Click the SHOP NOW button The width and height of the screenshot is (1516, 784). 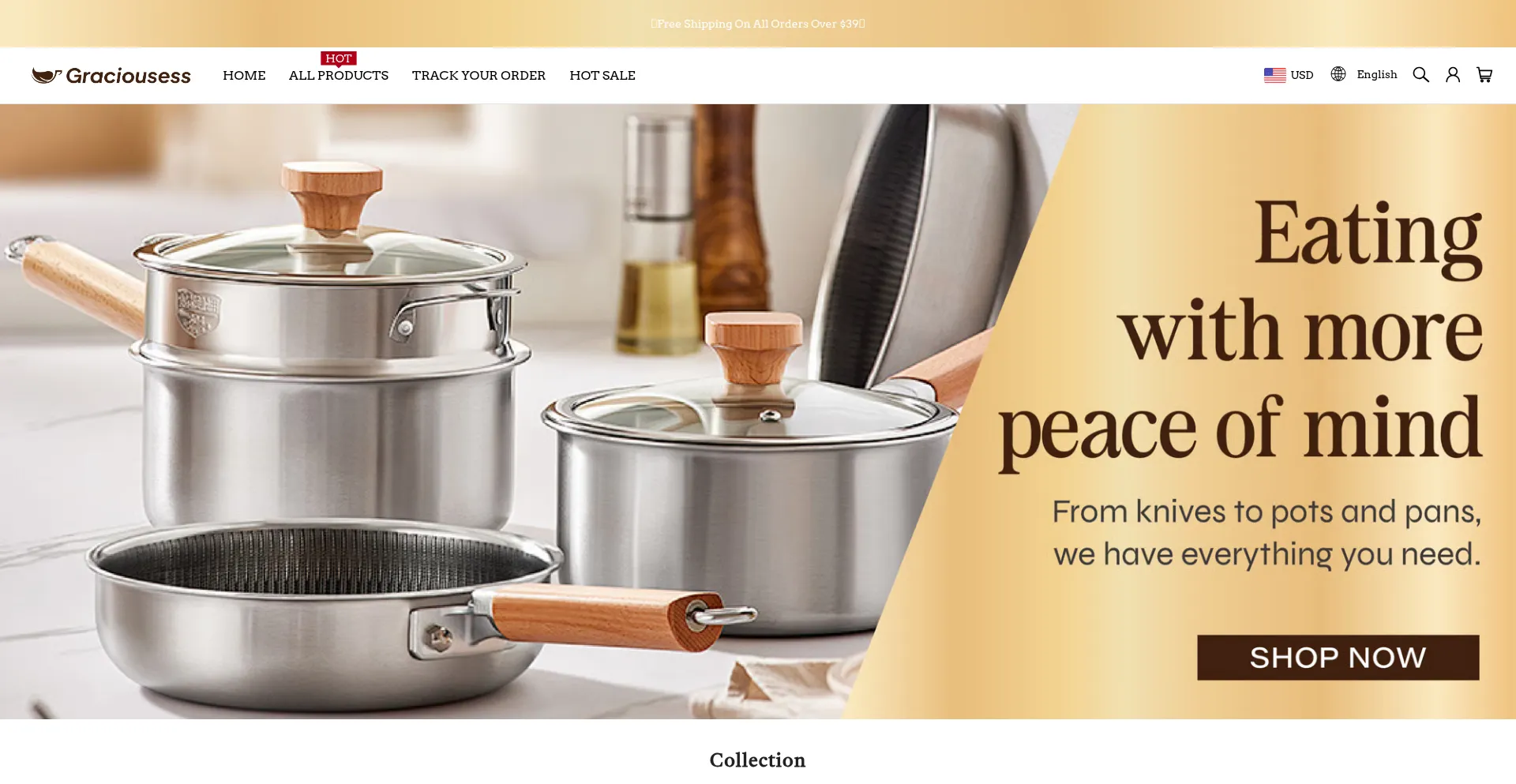pyautogui.click(x=1338, y=658)
